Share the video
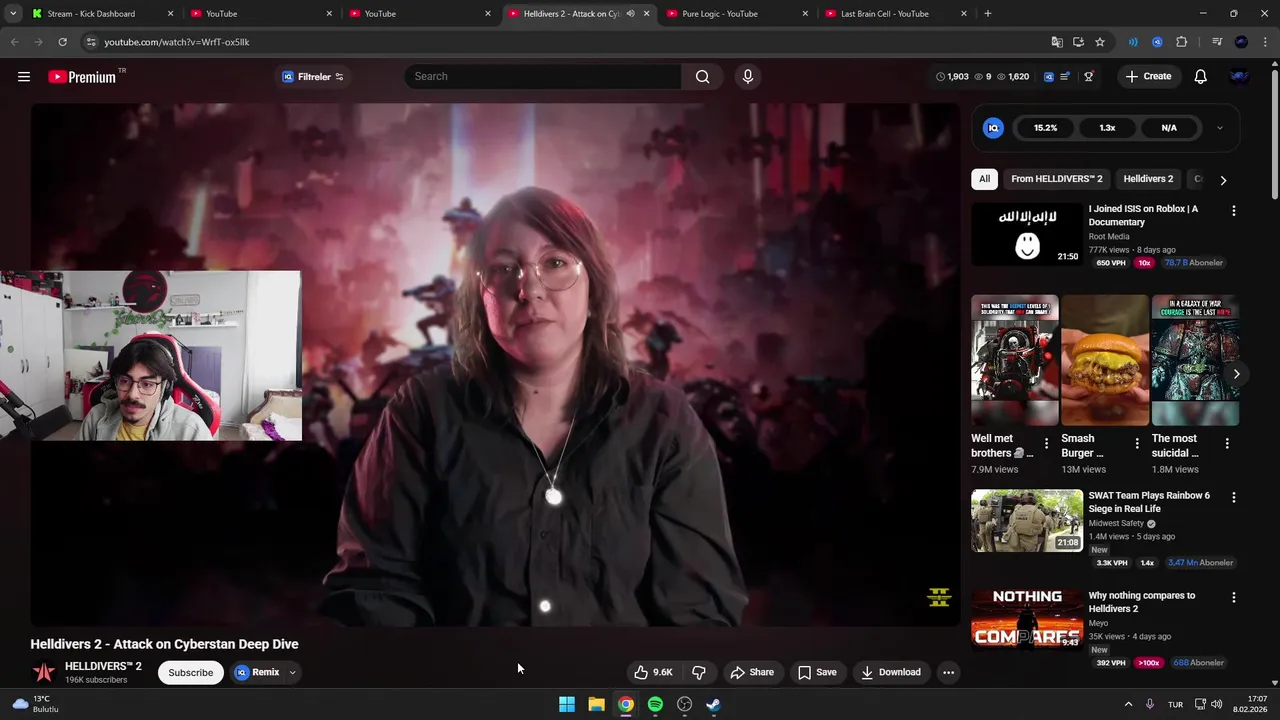1280x720 pixels. pyautogui.click(x=752, y=672)
